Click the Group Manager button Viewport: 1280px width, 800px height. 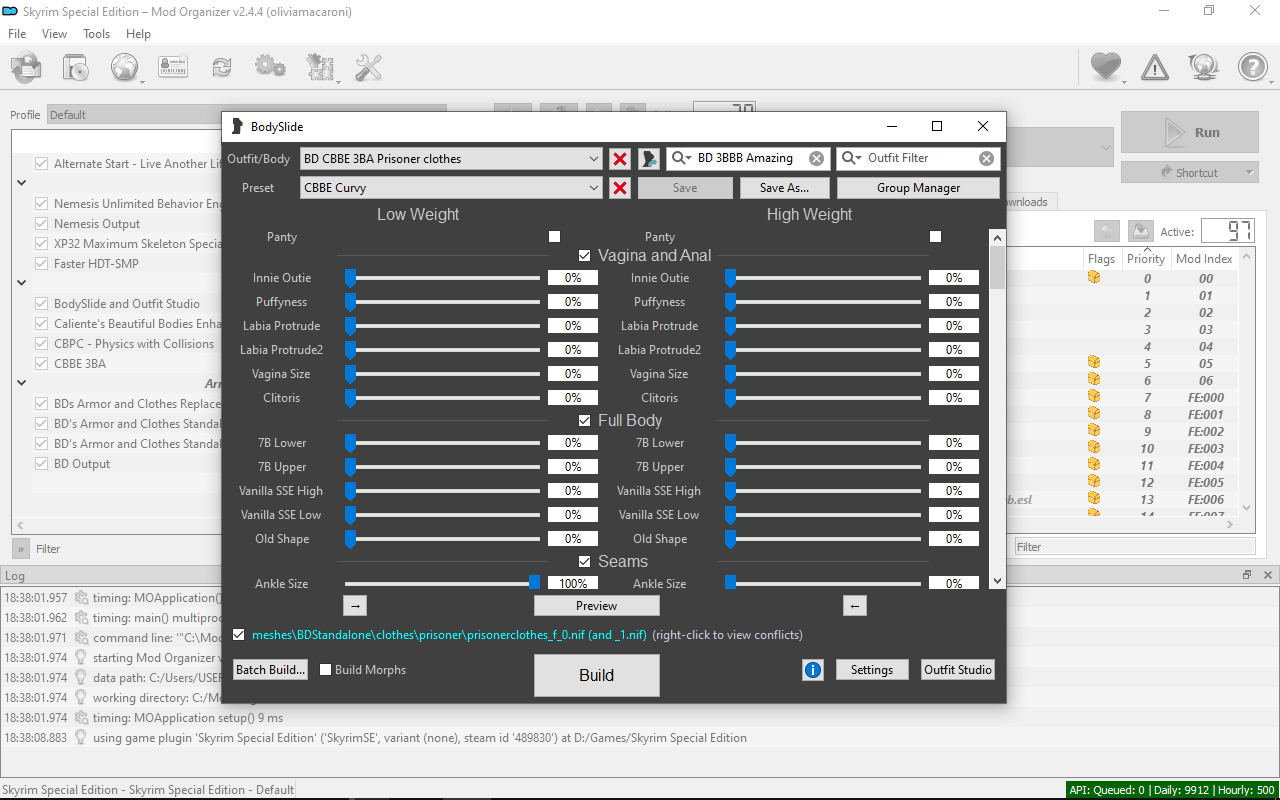click(x=918, y=188)
